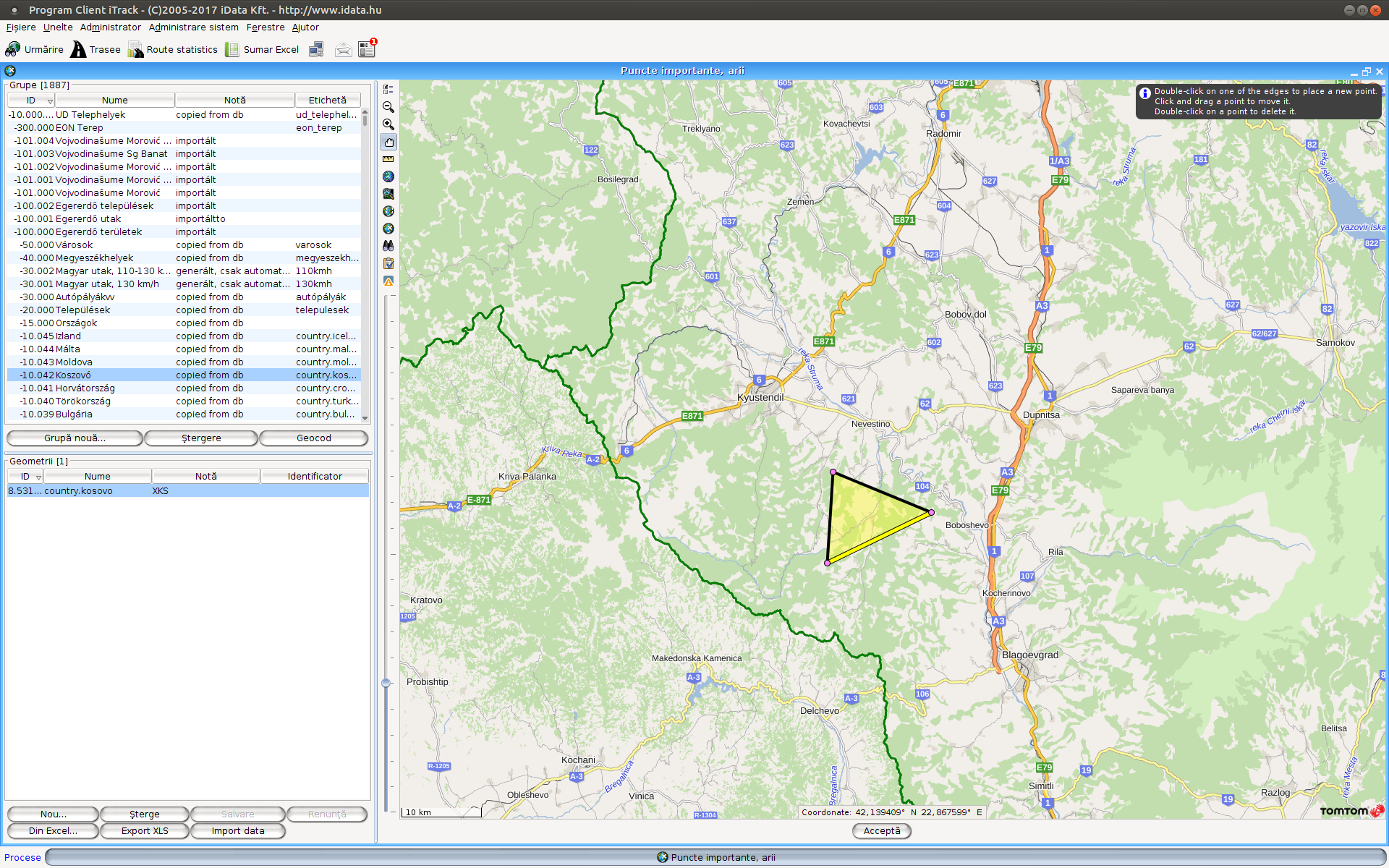Click the ID column sort arrow in Grupe table
Viewport: 1389px width, 868px height.
(50, 101)
